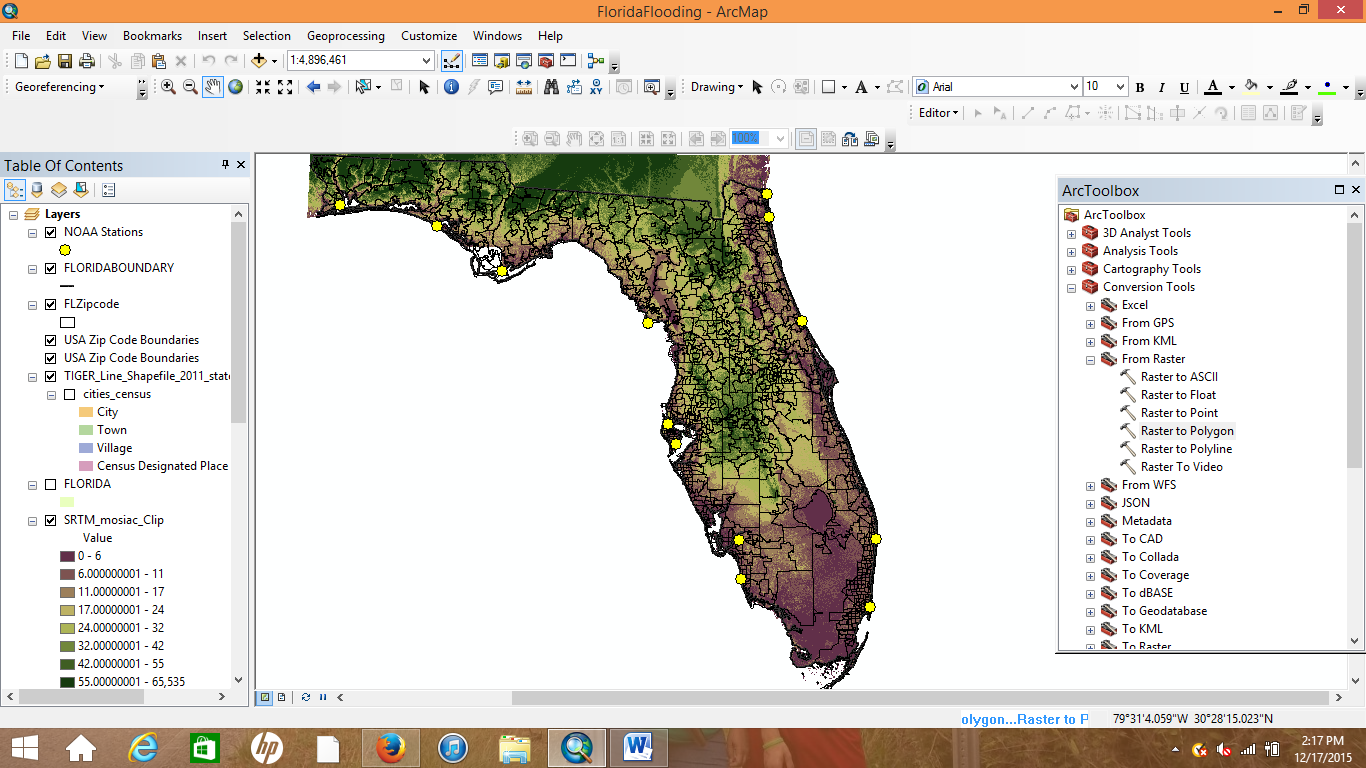Refresh the map view
Image resolution: width=1366 pixels, height=768 pixels.
click(305, 697)
